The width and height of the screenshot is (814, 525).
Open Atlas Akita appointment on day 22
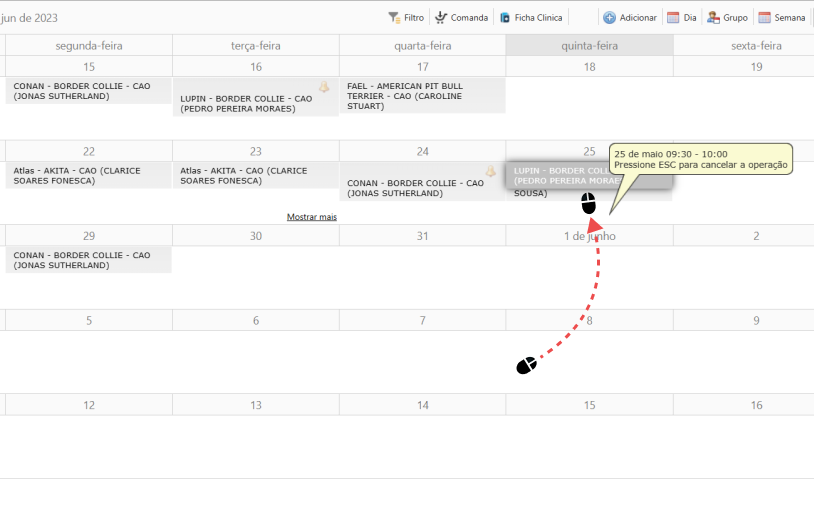click(89, 175)
